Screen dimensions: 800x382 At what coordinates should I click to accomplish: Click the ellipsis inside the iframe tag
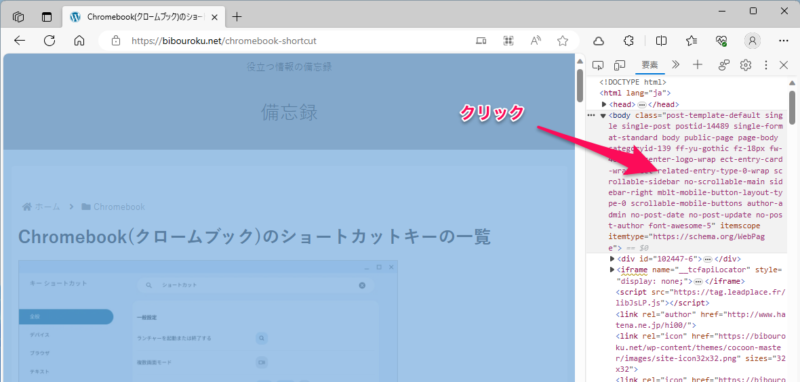698,282
